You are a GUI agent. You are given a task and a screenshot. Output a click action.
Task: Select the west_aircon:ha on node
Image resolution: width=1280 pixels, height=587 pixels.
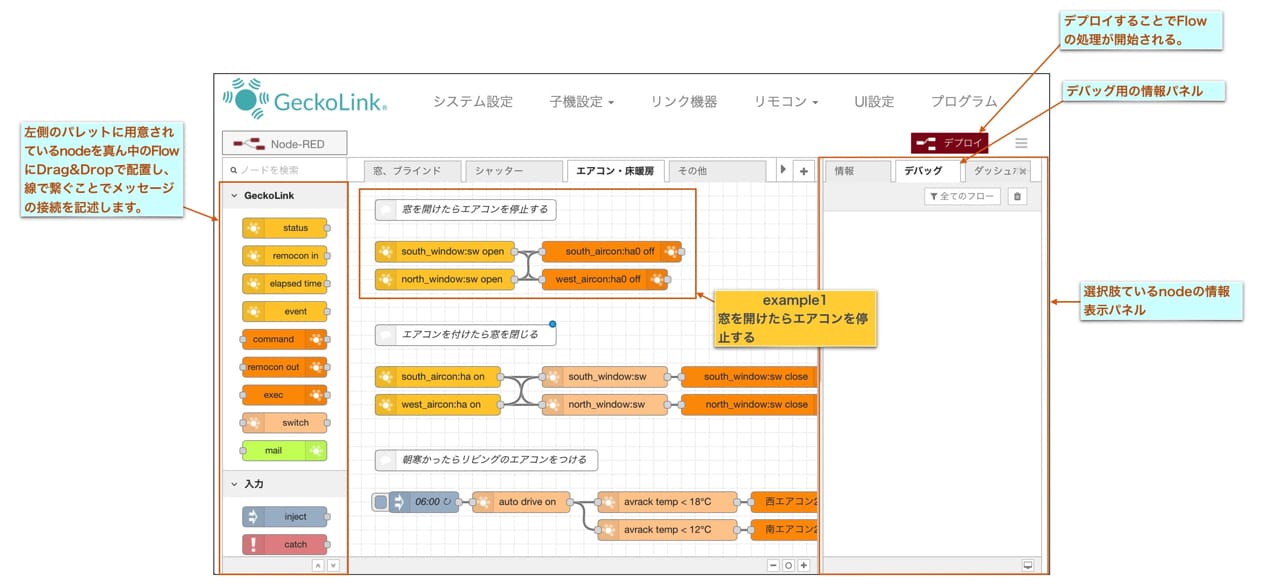tap(437, 405)
